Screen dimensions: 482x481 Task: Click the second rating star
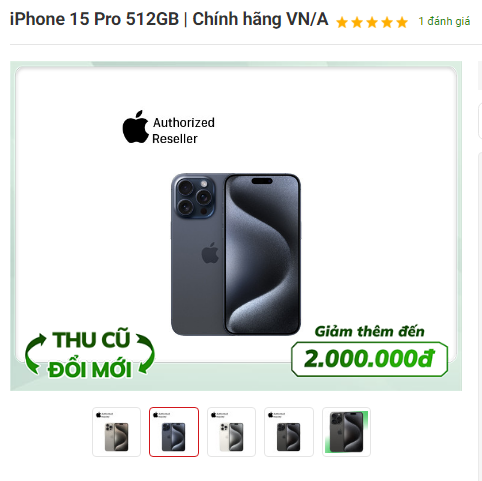pyautogui.click(x=357, y=22)
